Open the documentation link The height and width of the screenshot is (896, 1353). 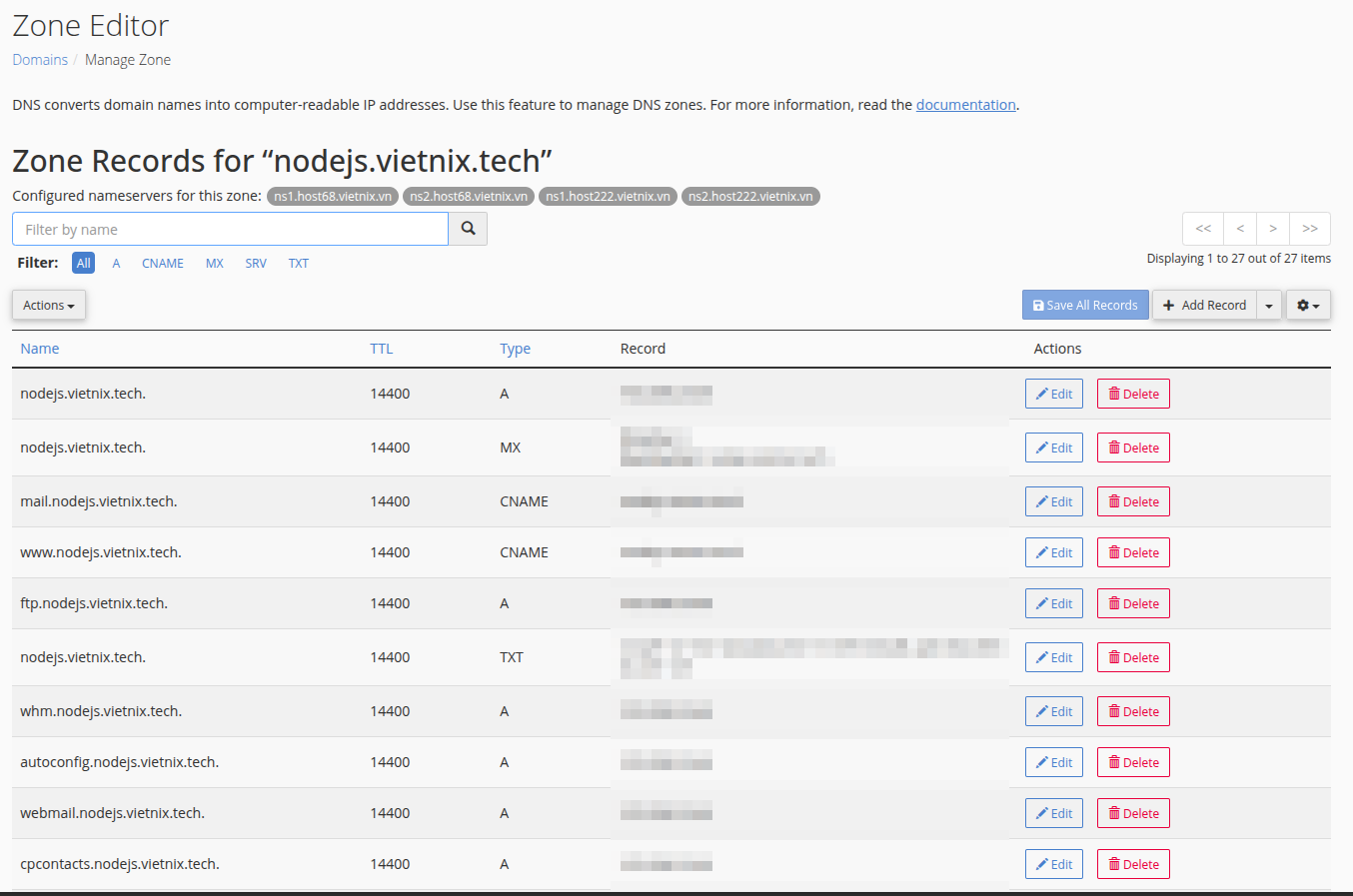tap(965, 105)
